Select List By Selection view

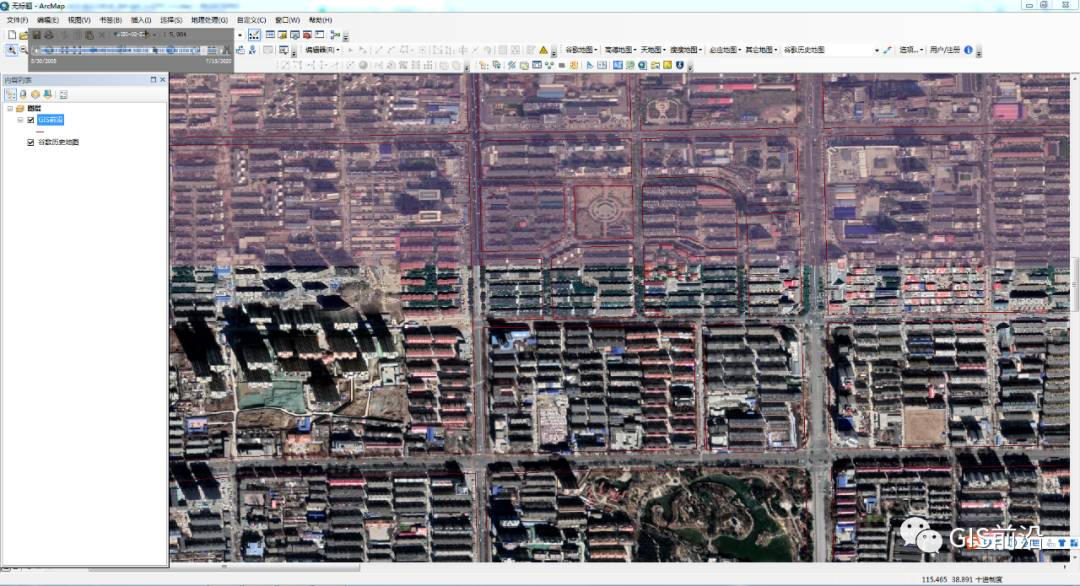coord(48,94)
